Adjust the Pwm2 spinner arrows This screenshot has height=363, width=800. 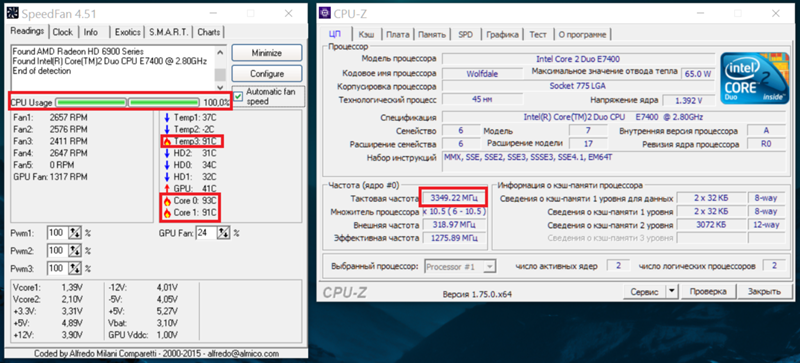point(74,251)
